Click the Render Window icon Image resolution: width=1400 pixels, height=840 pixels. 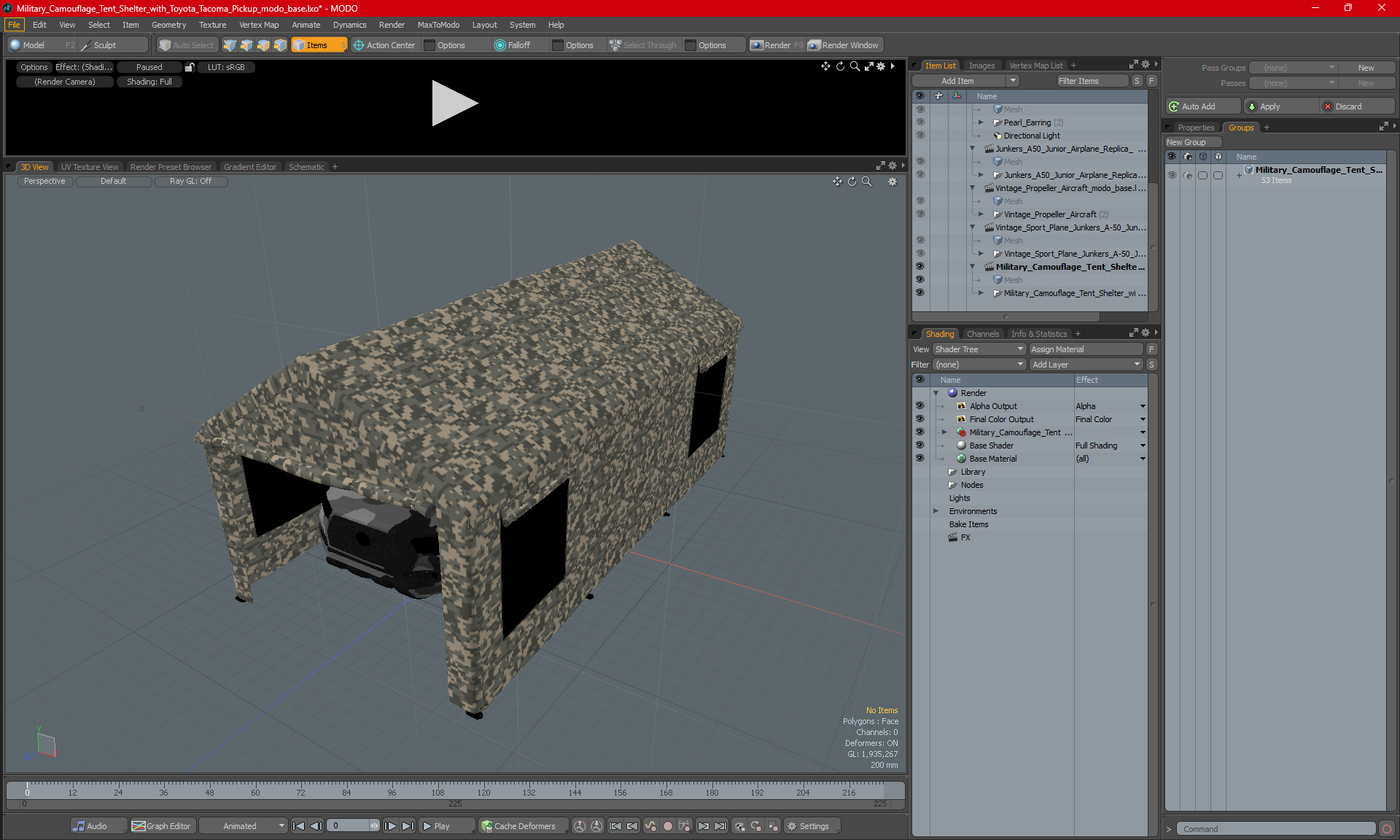814,45
